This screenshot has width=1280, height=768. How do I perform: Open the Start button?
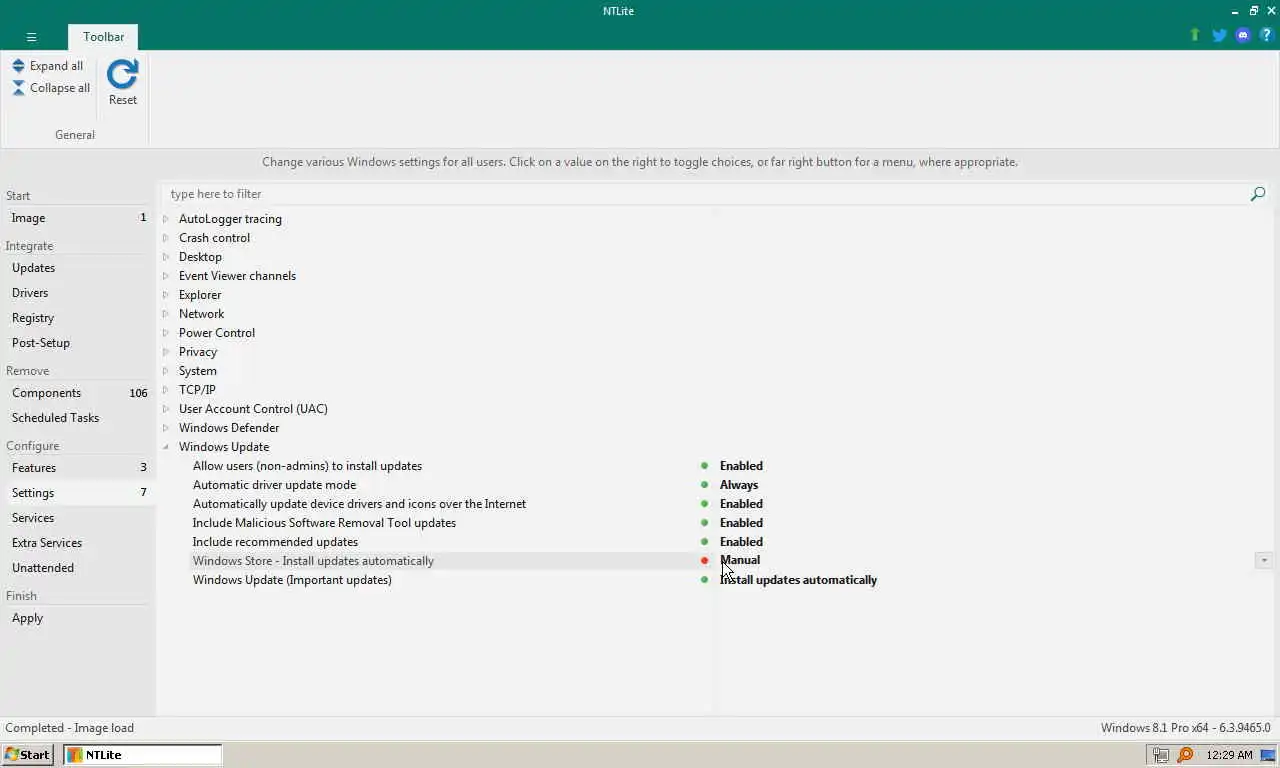[x=27, y=755]
